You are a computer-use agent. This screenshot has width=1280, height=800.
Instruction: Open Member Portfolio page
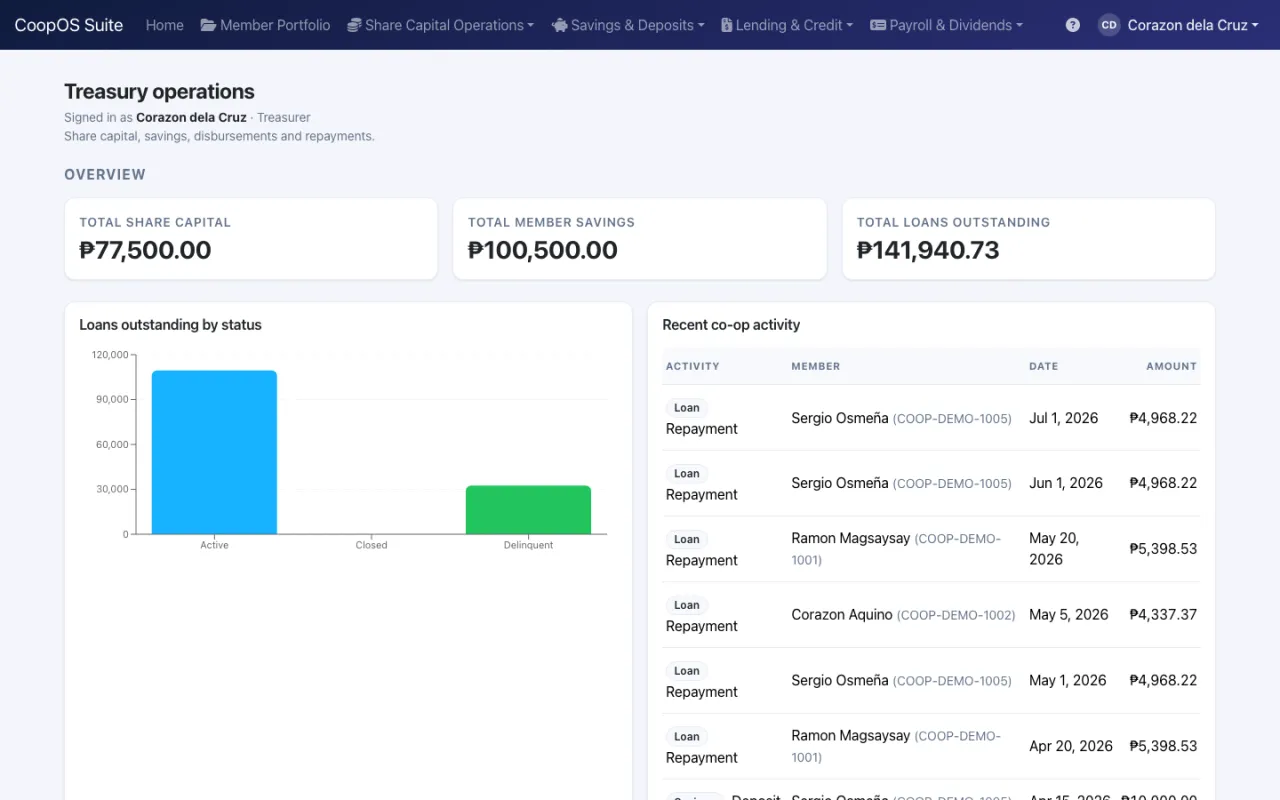click(265, 25)
